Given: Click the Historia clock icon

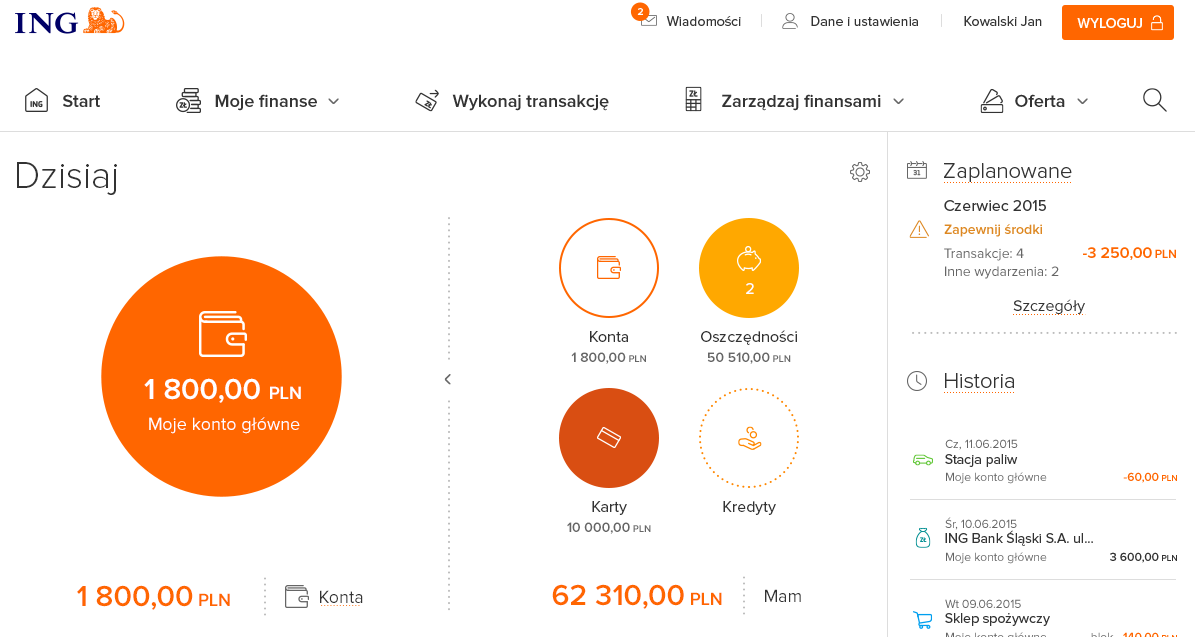Looking at the screenshot, I should (916, 381).
